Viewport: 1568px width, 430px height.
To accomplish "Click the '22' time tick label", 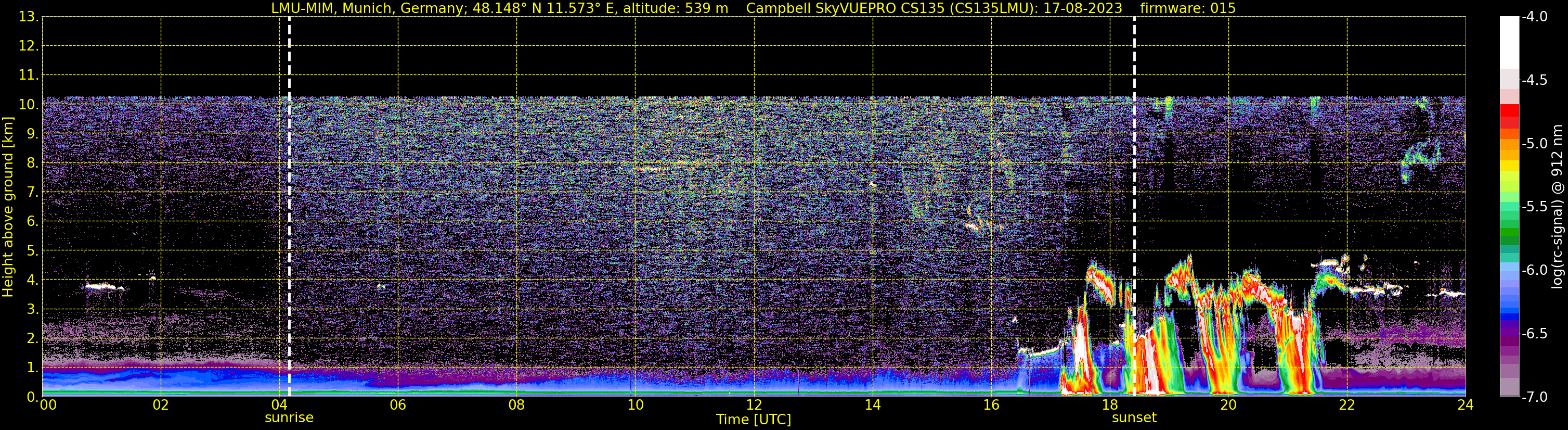I will pos(1347,405).
